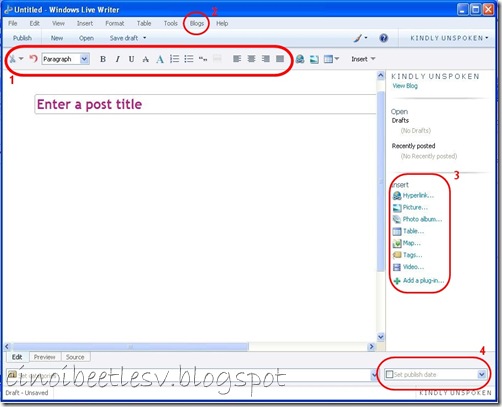Open the Table menu
Screen dimensions: 502x407
tap(144, 23)
